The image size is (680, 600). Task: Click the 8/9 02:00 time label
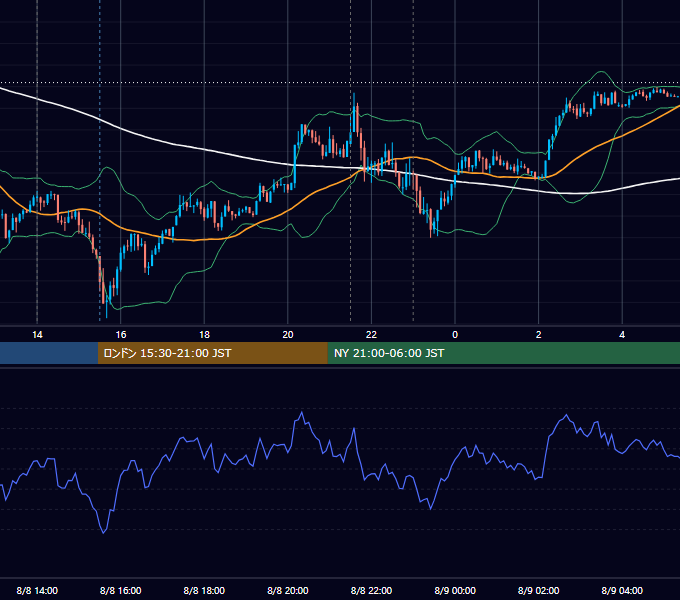(x=539, y=590)
